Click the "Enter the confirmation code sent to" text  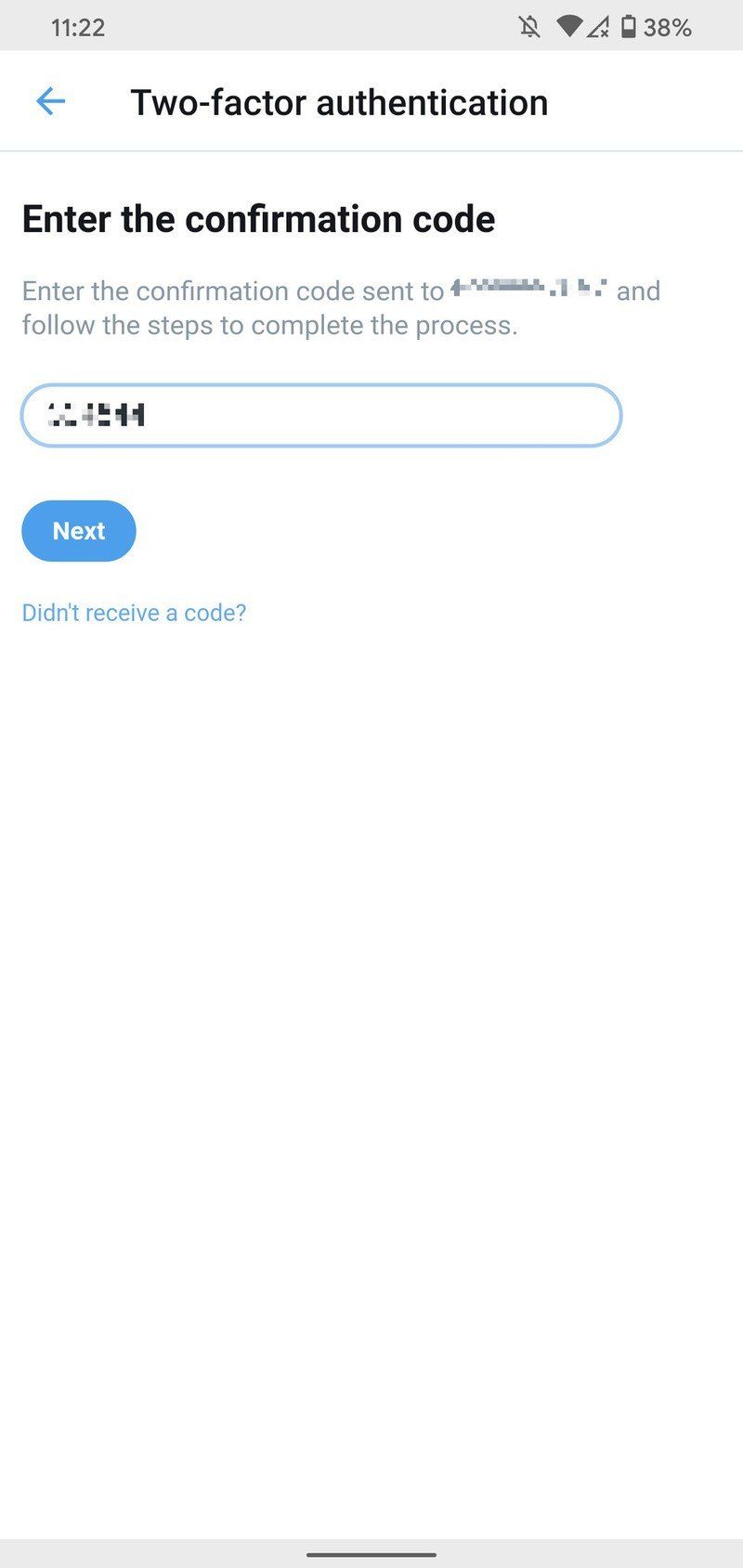tap(233, 292)
